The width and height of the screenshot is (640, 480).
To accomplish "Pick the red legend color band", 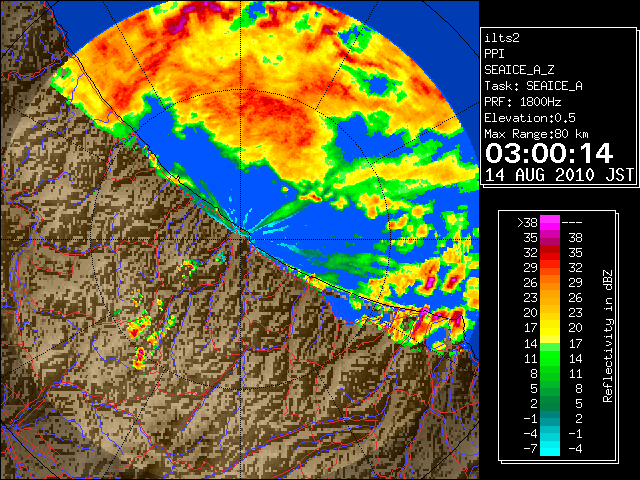I will pyautogui.click(x=550, y=253).
